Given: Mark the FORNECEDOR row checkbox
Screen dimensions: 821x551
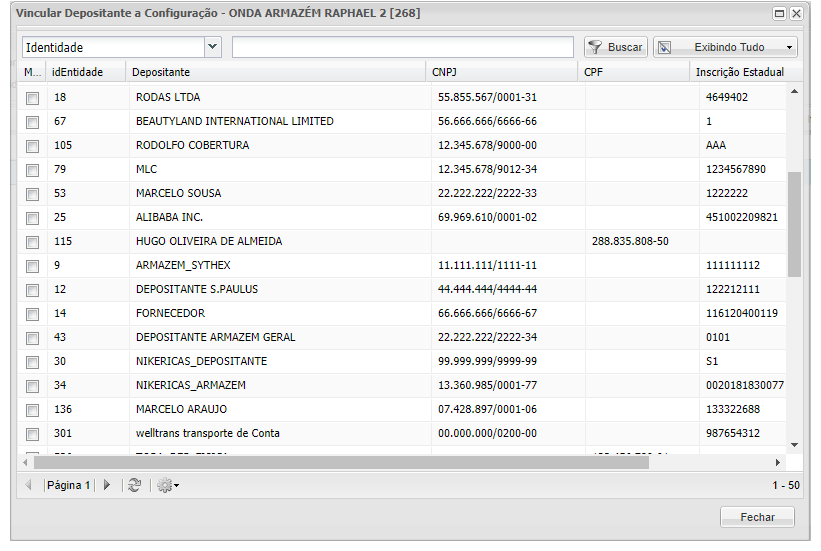Looking at the screenshot, I should click(x=32, y=314).
